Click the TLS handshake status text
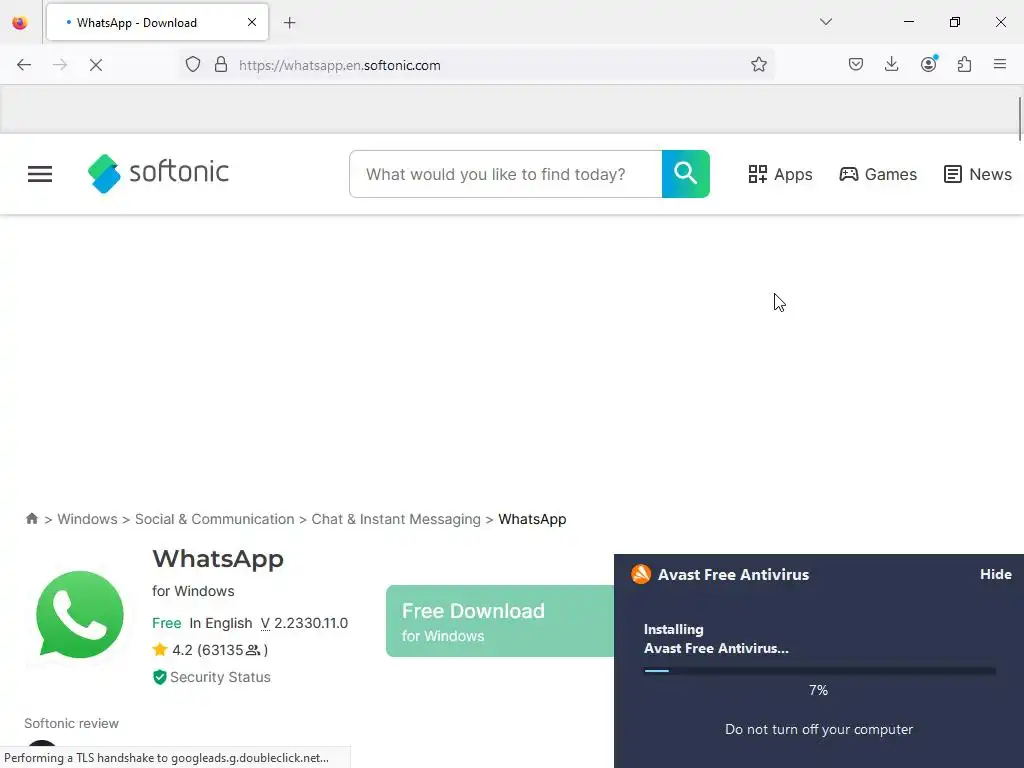 click(x=167, y=758)
